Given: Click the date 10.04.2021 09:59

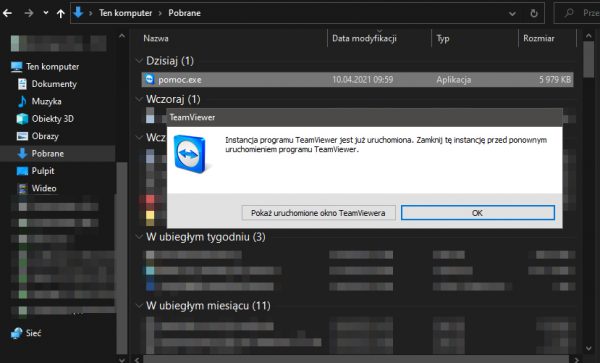Looking at the screenshot, I should 362,80.
